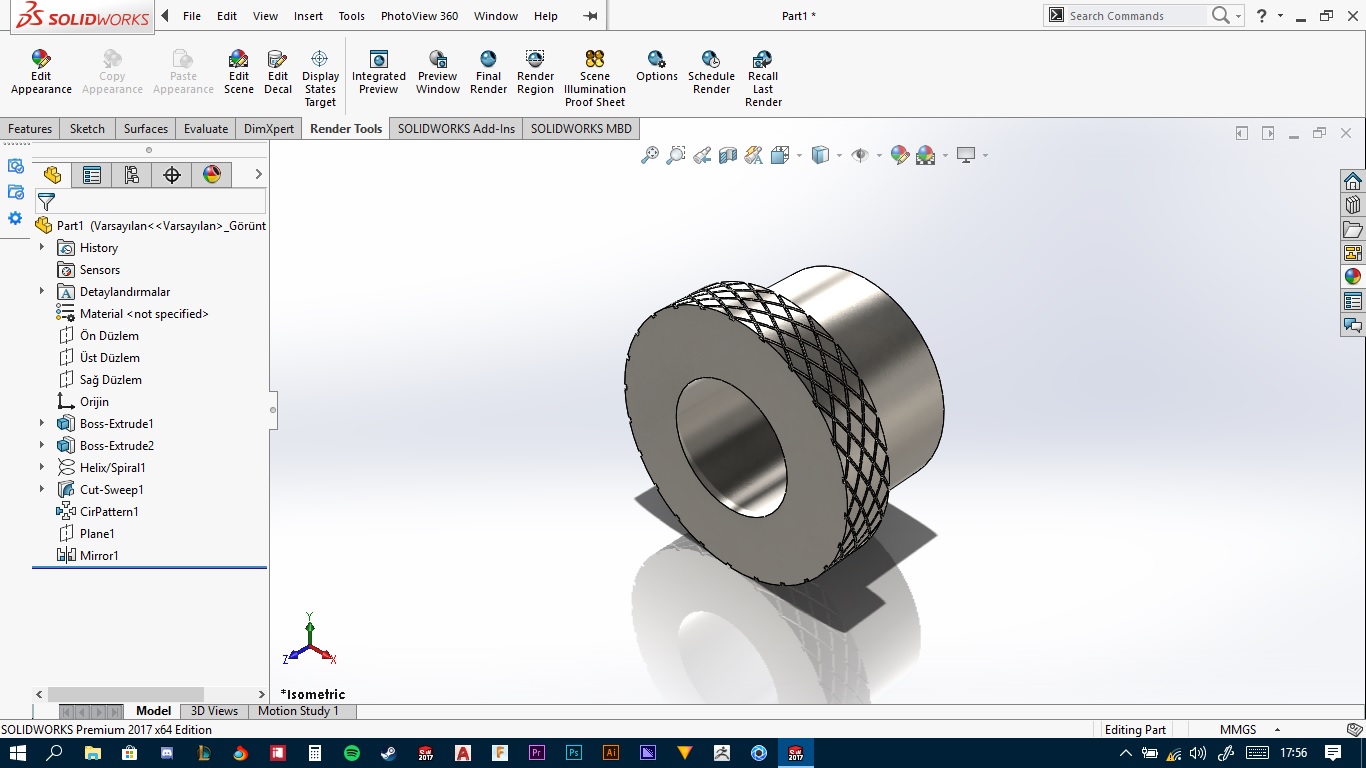The width and height of the screenshot is (1366, 768).
Task: Open the Preview Window tool
Action: (x=438, y=60)
